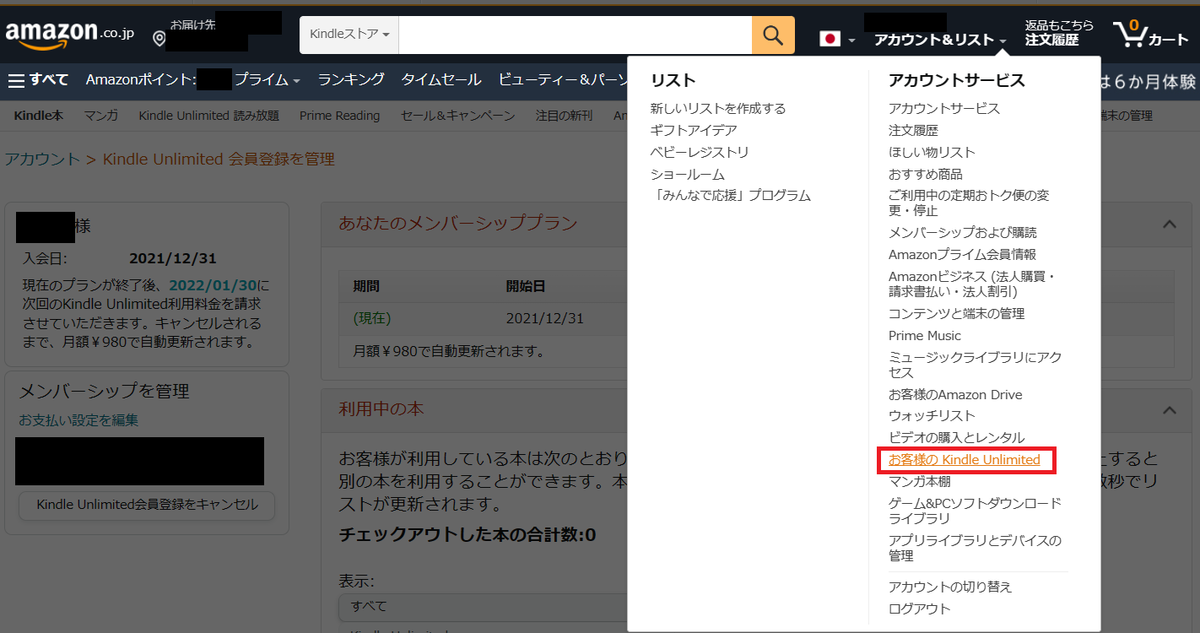This screenshot has height=633, width=1200.
Task: Expand the プライム navigation dropdown
Action: [268, 80]
